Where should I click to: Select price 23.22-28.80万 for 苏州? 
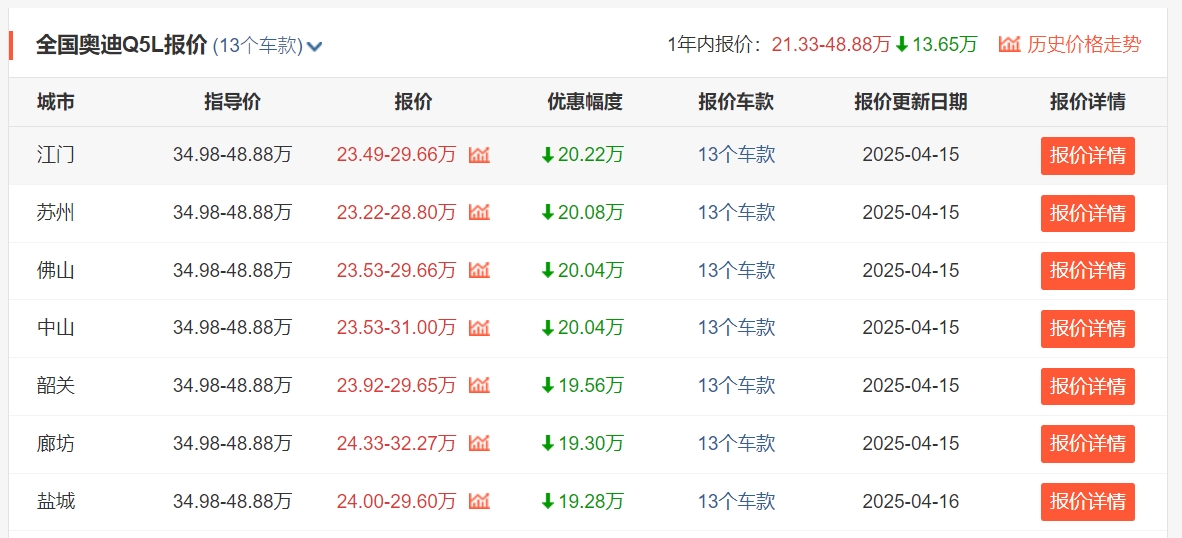pos(397,213)
